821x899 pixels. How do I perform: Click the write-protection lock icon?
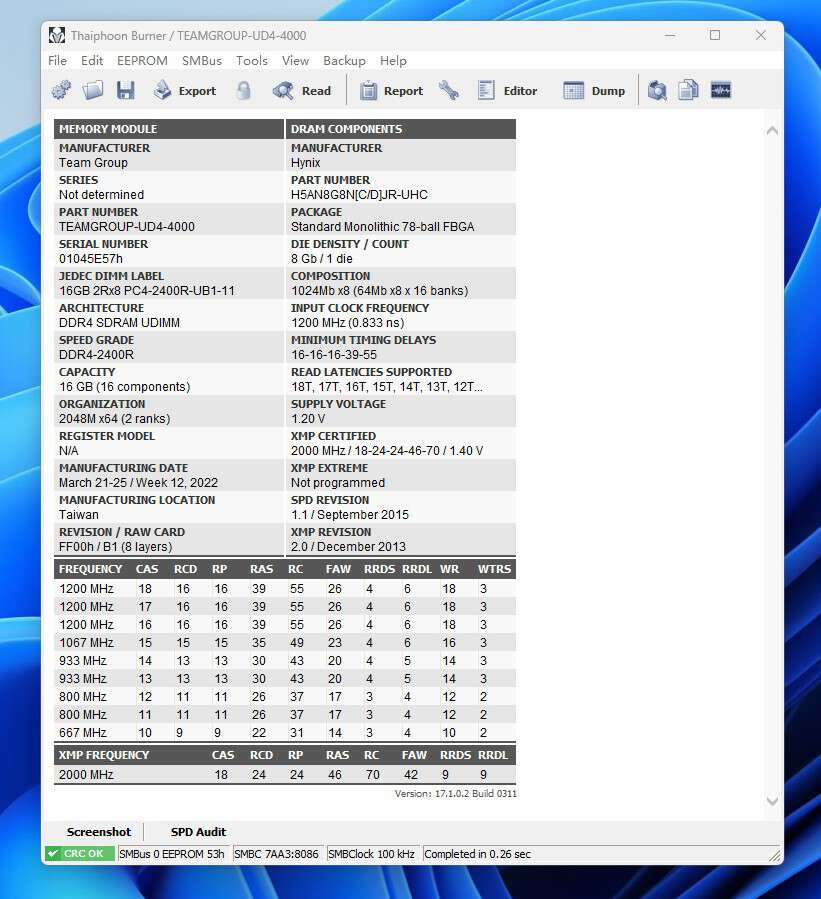tap(242, 90)
